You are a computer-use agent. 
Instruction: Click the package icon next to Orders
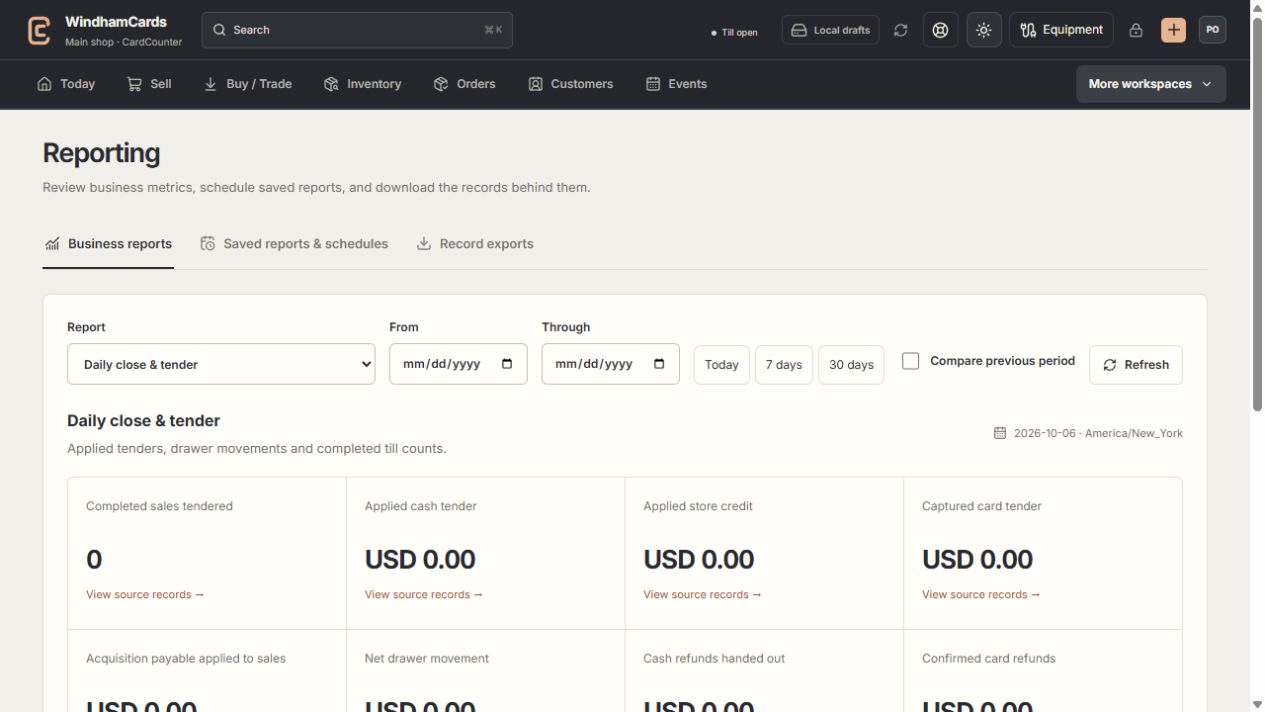click(x=441, y=84)
